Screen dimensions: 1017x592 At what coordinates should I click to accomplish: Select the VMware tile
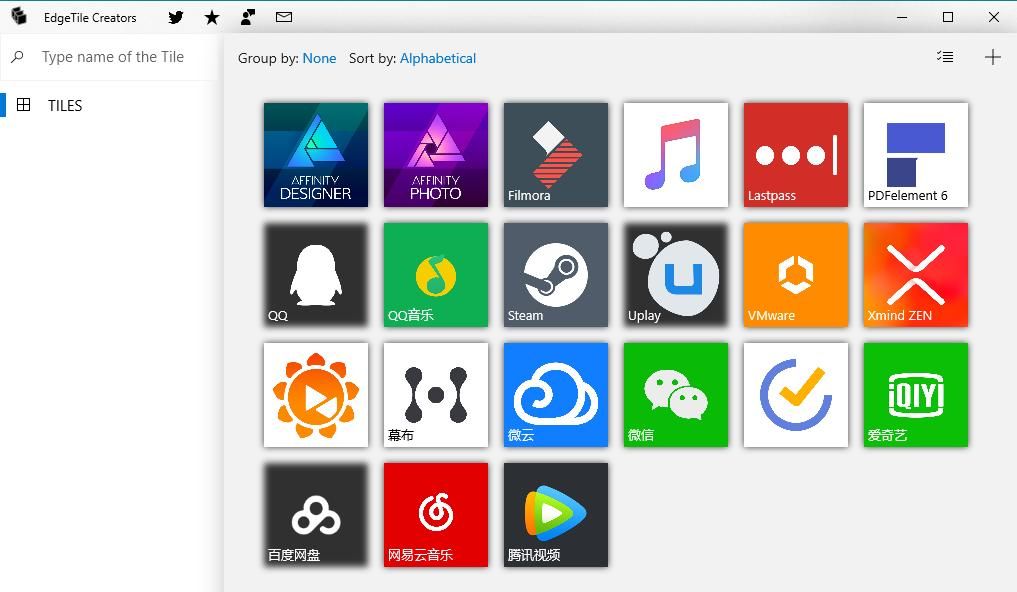click(x=796, y=275)
